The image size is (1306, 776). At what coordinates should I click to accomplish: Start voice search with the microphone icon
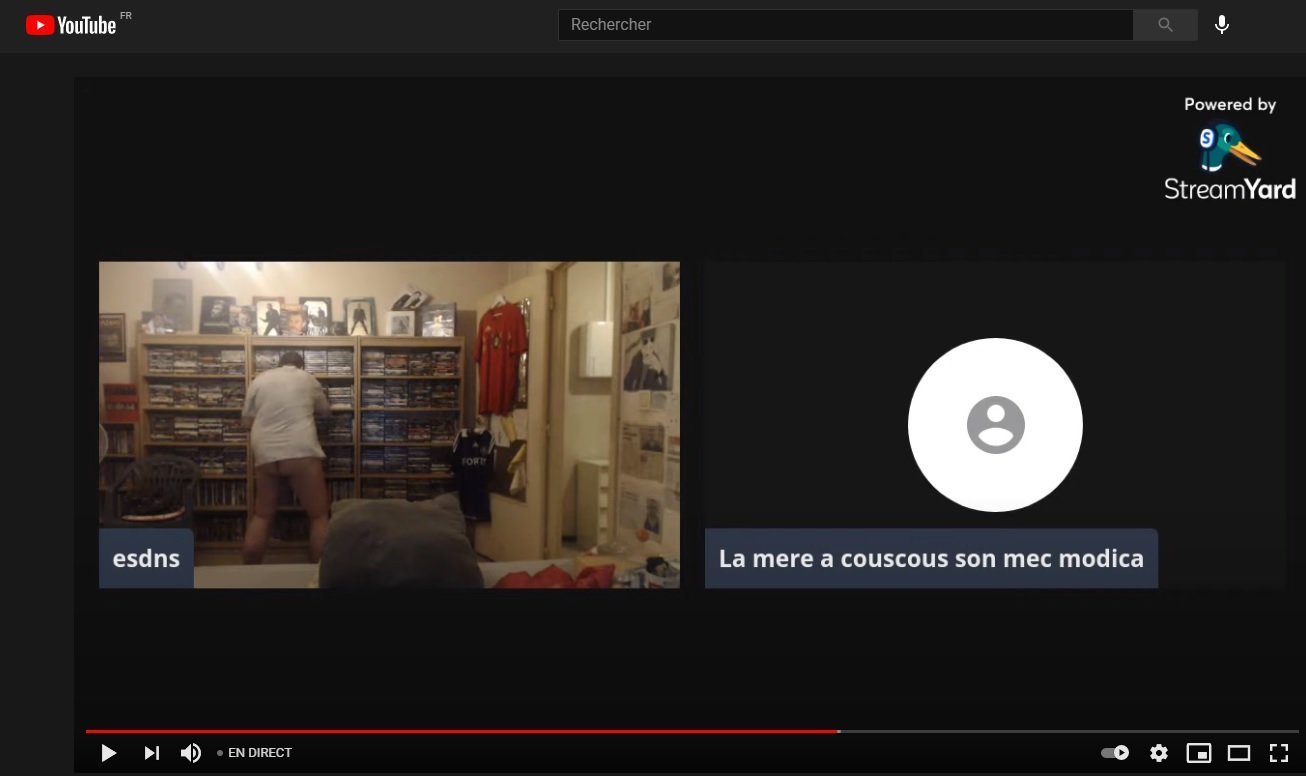[1222, 25]
